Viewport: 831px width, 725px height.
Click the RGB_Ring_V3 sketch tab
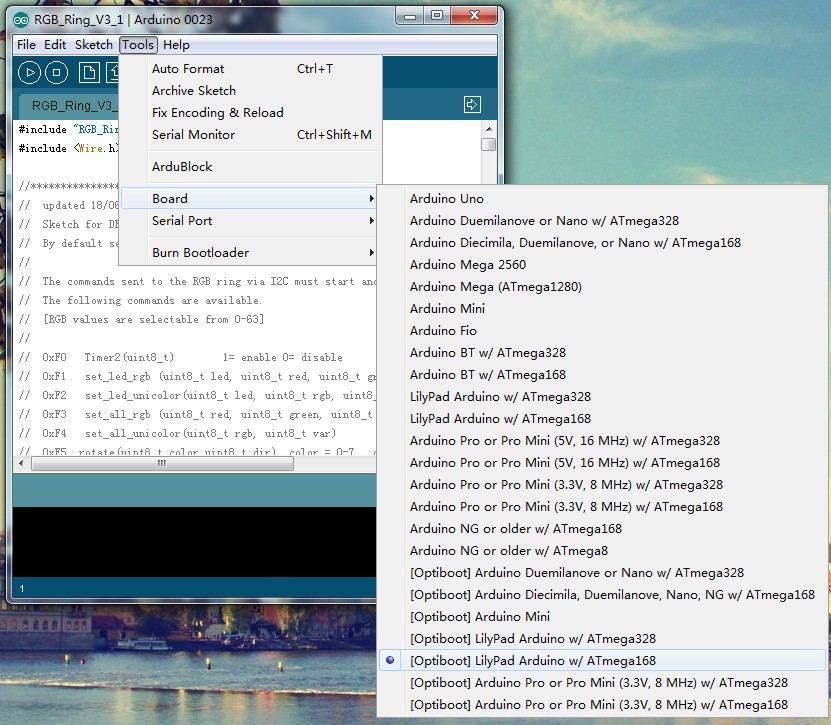coord(69,106)
